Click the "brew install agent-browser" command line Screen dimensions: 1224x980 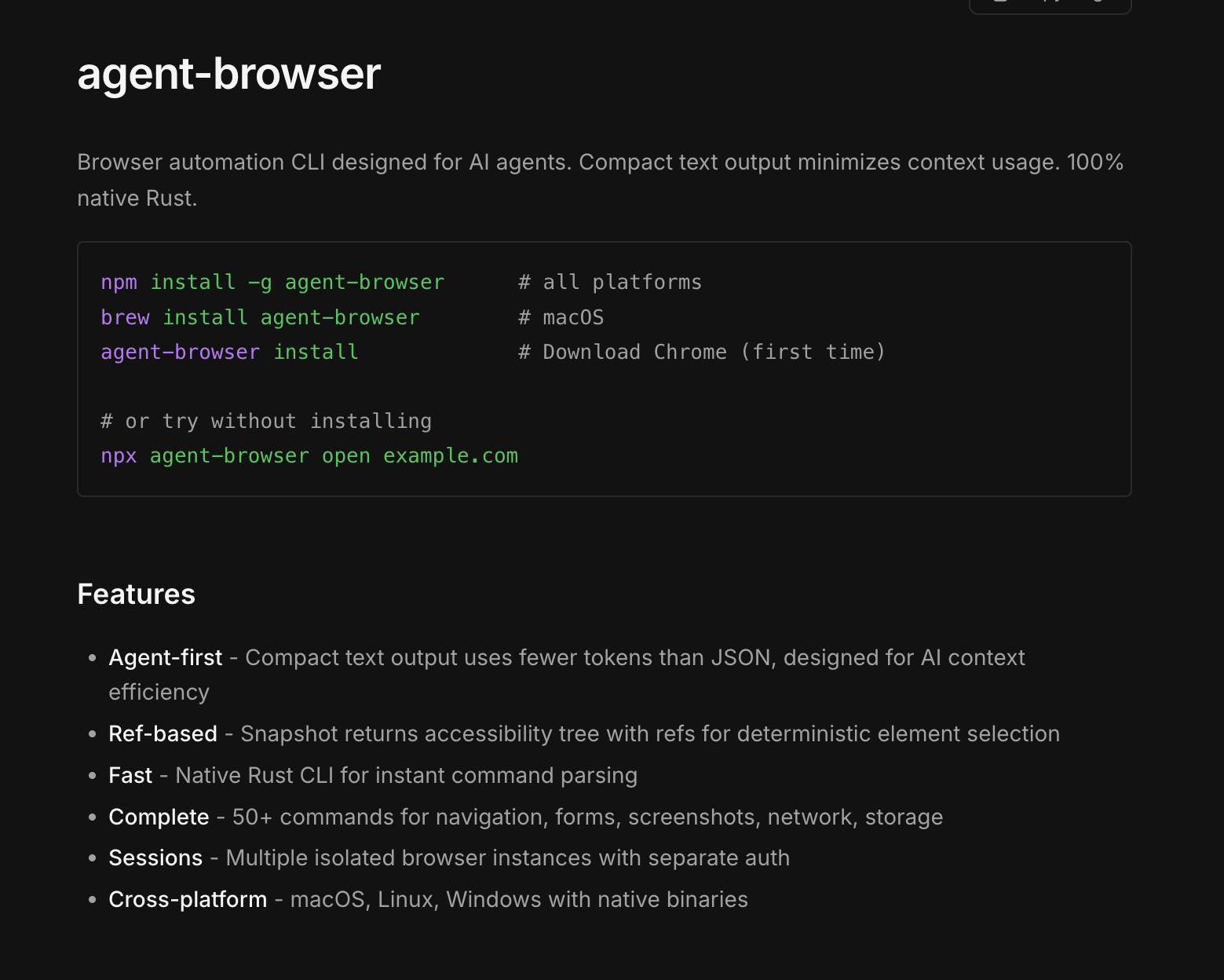pyautogui.click(x=260, y=317)
